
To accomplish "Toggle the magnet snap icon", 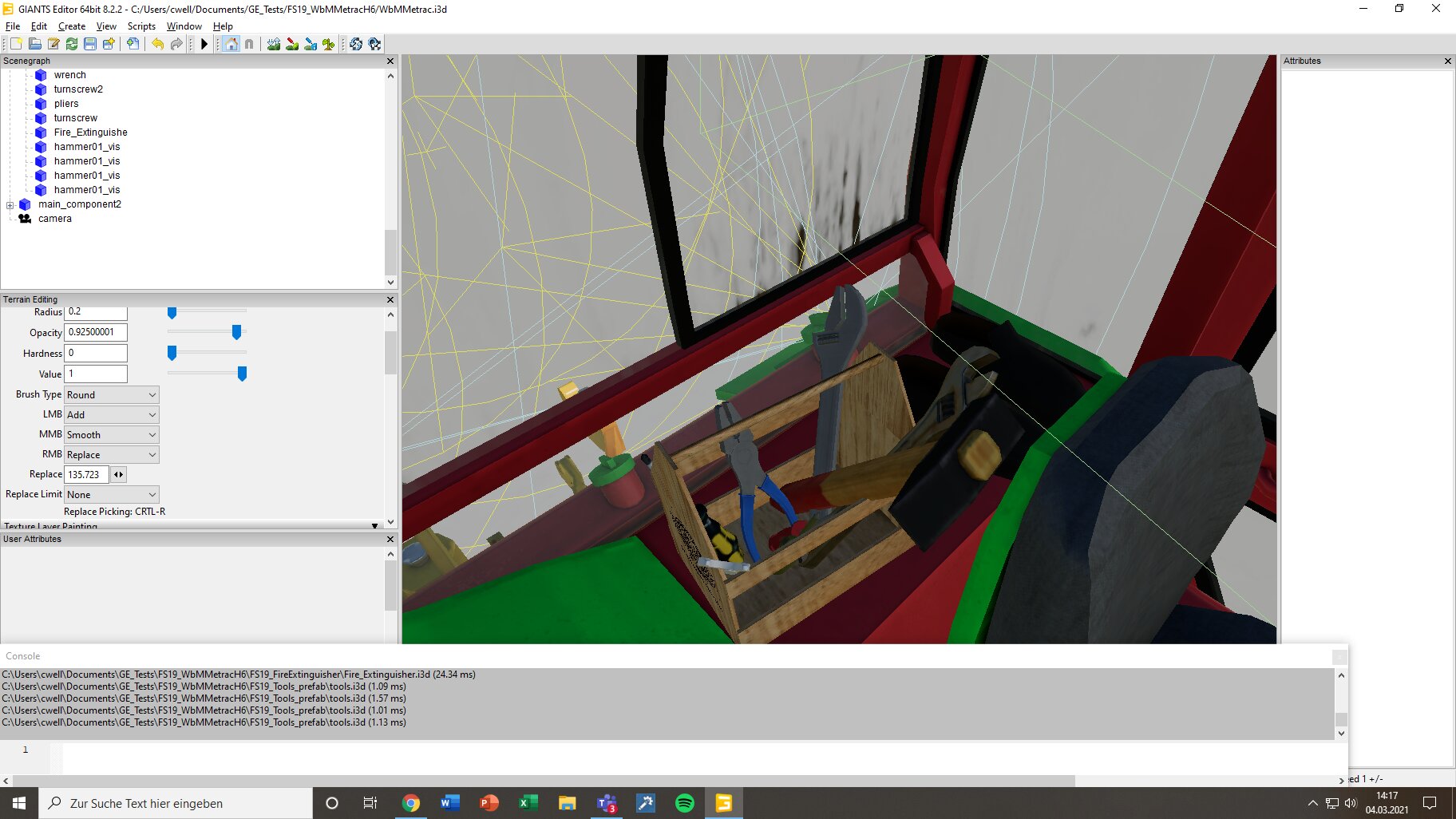I will pyautogui.click(x=249, y=44).
